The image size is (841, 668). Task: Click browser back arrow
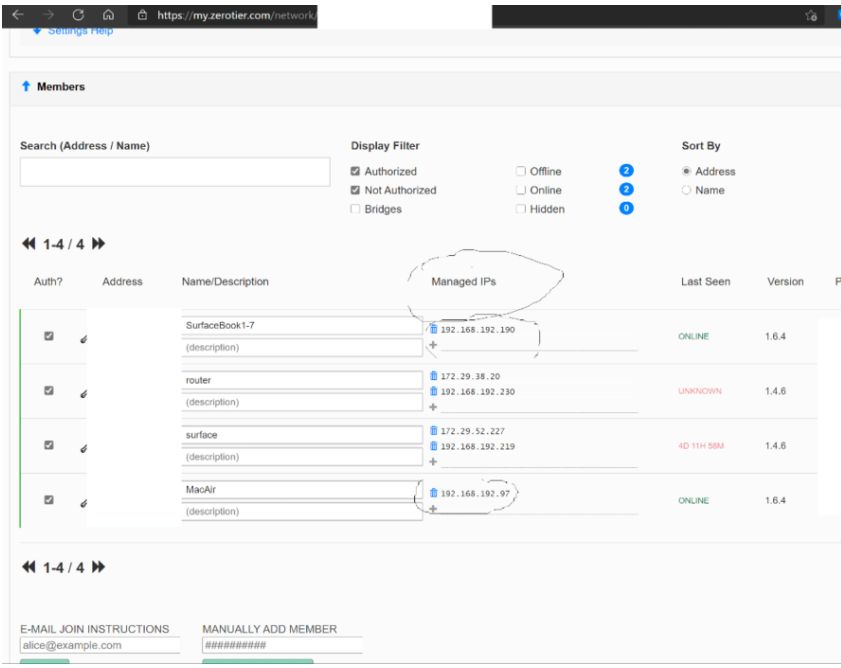pos(18,14)
